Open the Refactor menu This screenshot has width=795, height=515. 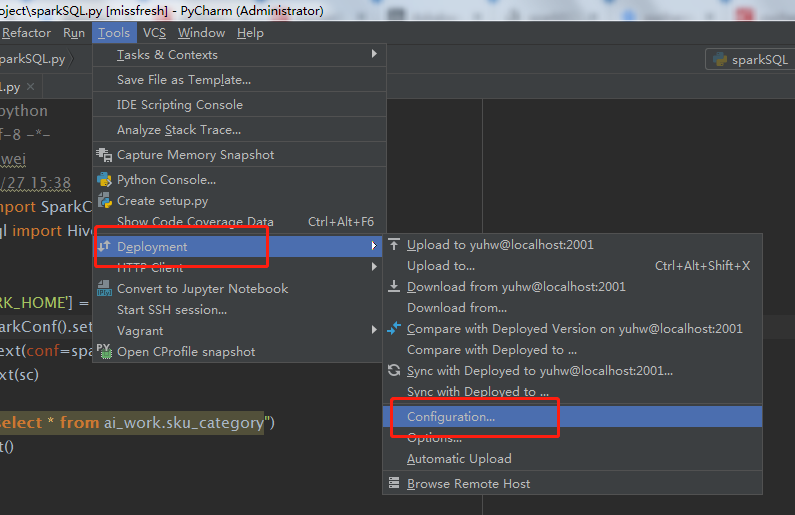(26, 33)
